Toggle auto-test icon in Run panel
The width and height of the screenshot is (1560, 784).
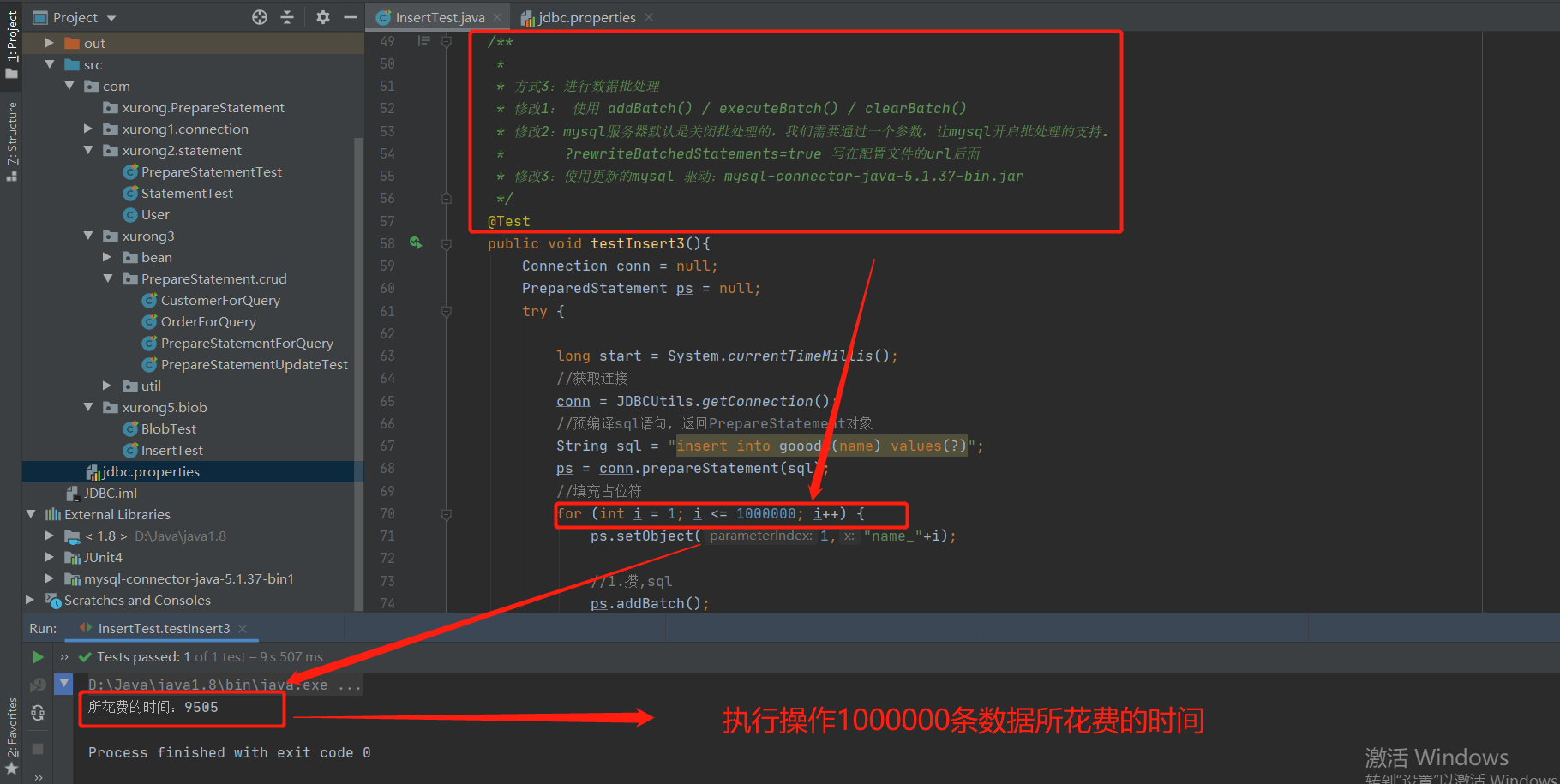(38, 713)
